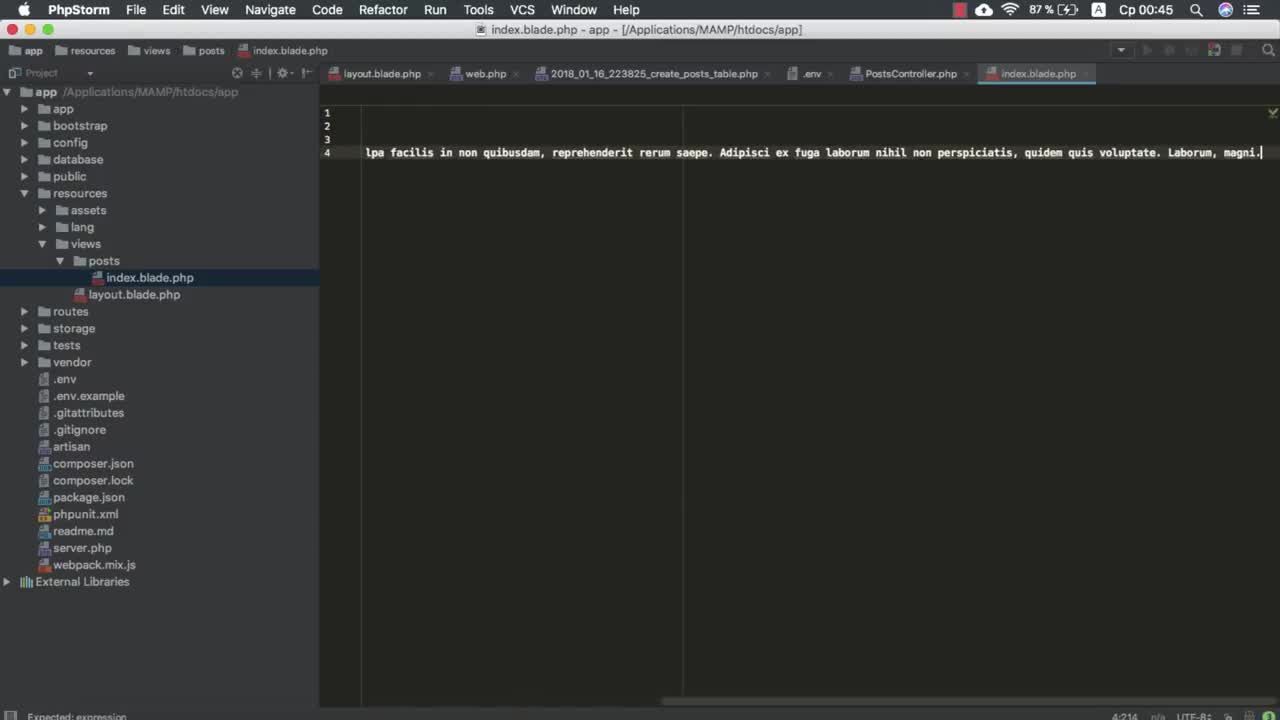
Task: Expand the assets folder
Action: tap(42, 211)
